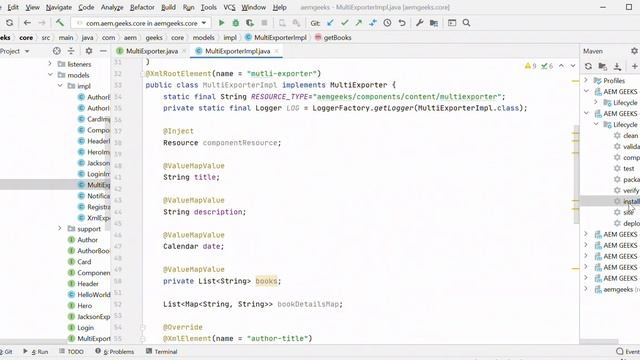Screen dimensions: 640x360
Task: Rollback changes with undo arrow icon
Action: [x=402, y=23]
